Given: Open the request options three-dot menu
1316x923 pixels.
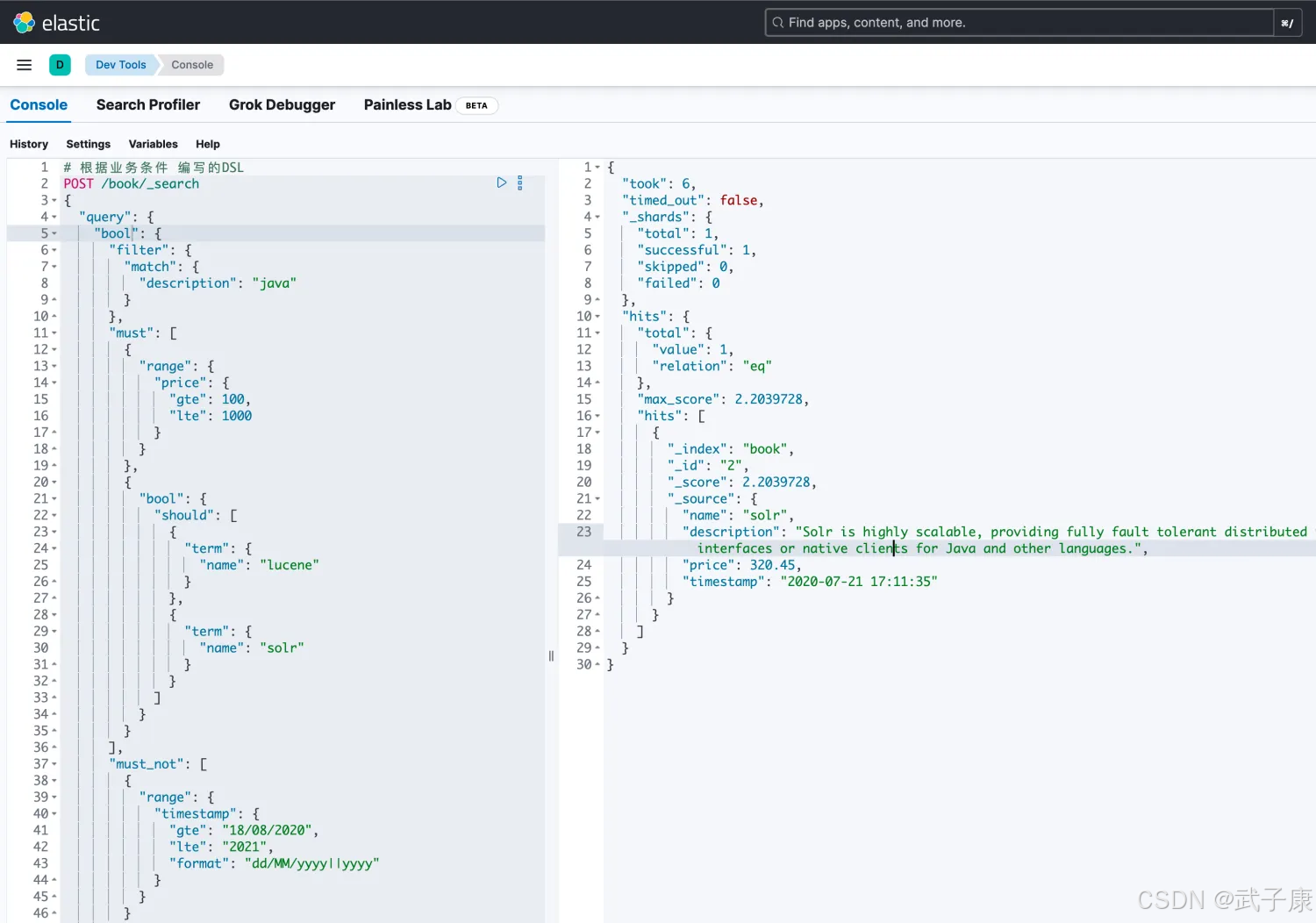Looking at the screenshot, I should pyautogui.click(x=520, y=183).
